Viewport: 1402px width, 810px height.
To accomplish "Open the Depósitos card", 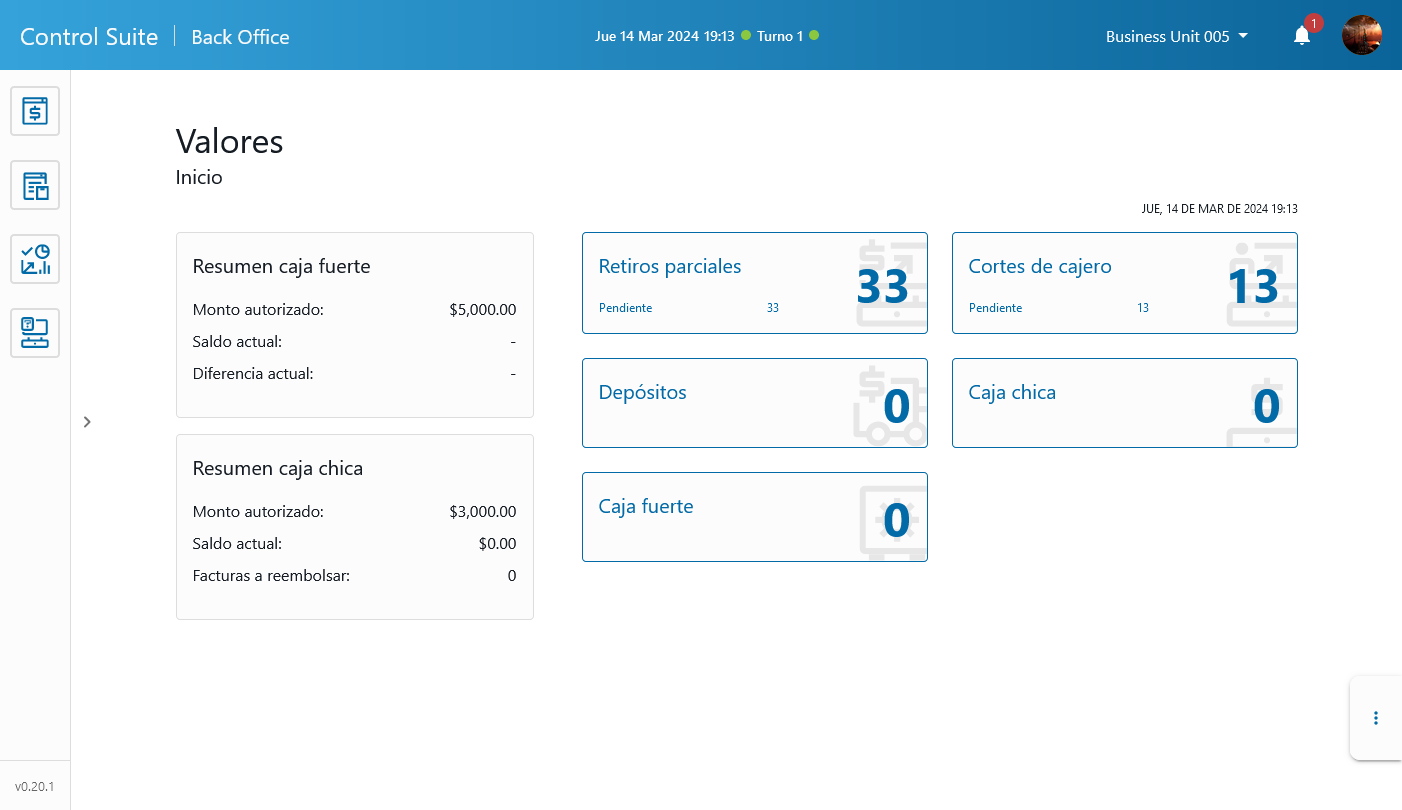I will [x=754, y=403].
